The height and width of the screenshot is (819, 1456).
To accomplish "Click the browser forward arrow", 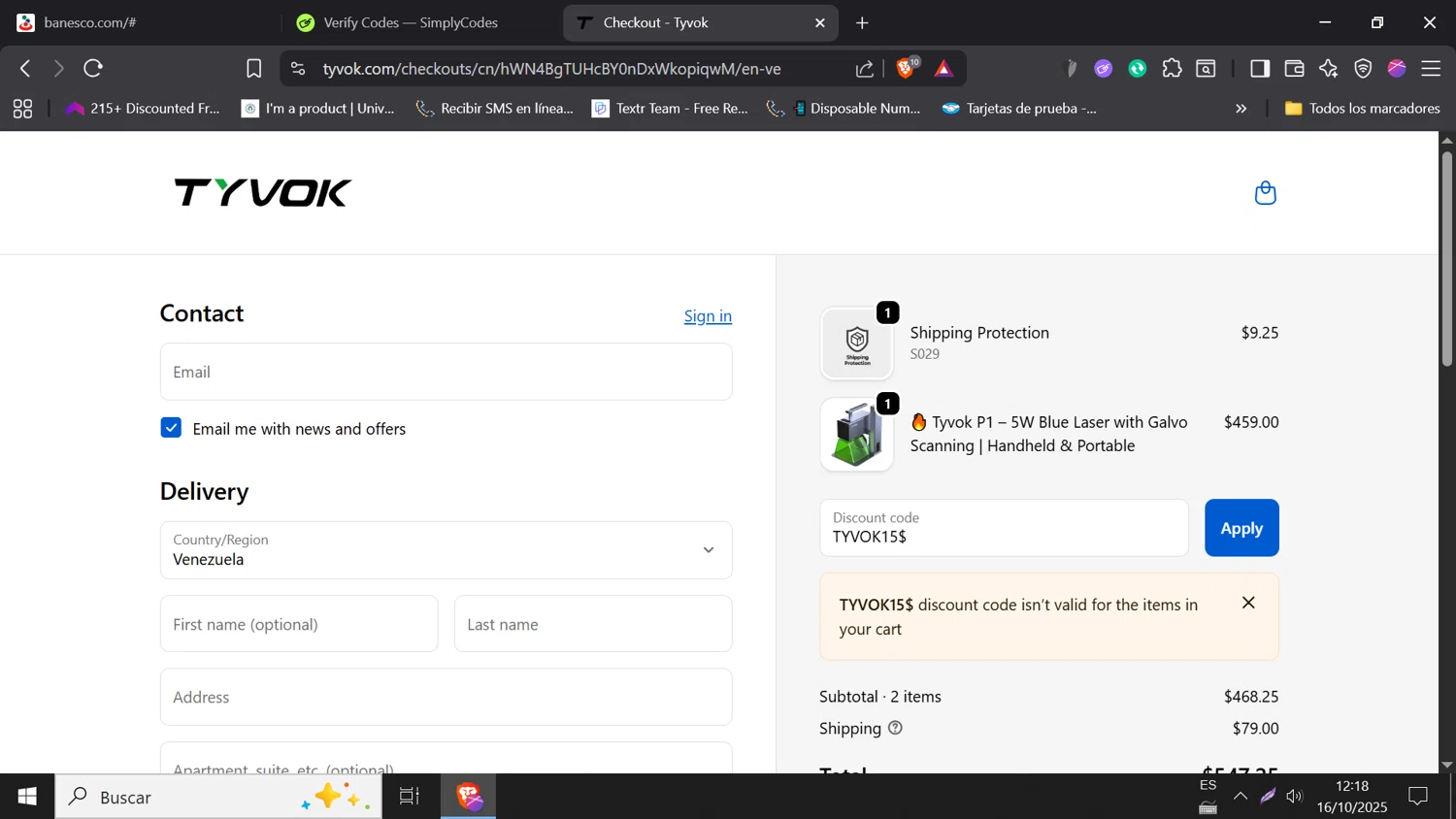I will click(58, 69).
